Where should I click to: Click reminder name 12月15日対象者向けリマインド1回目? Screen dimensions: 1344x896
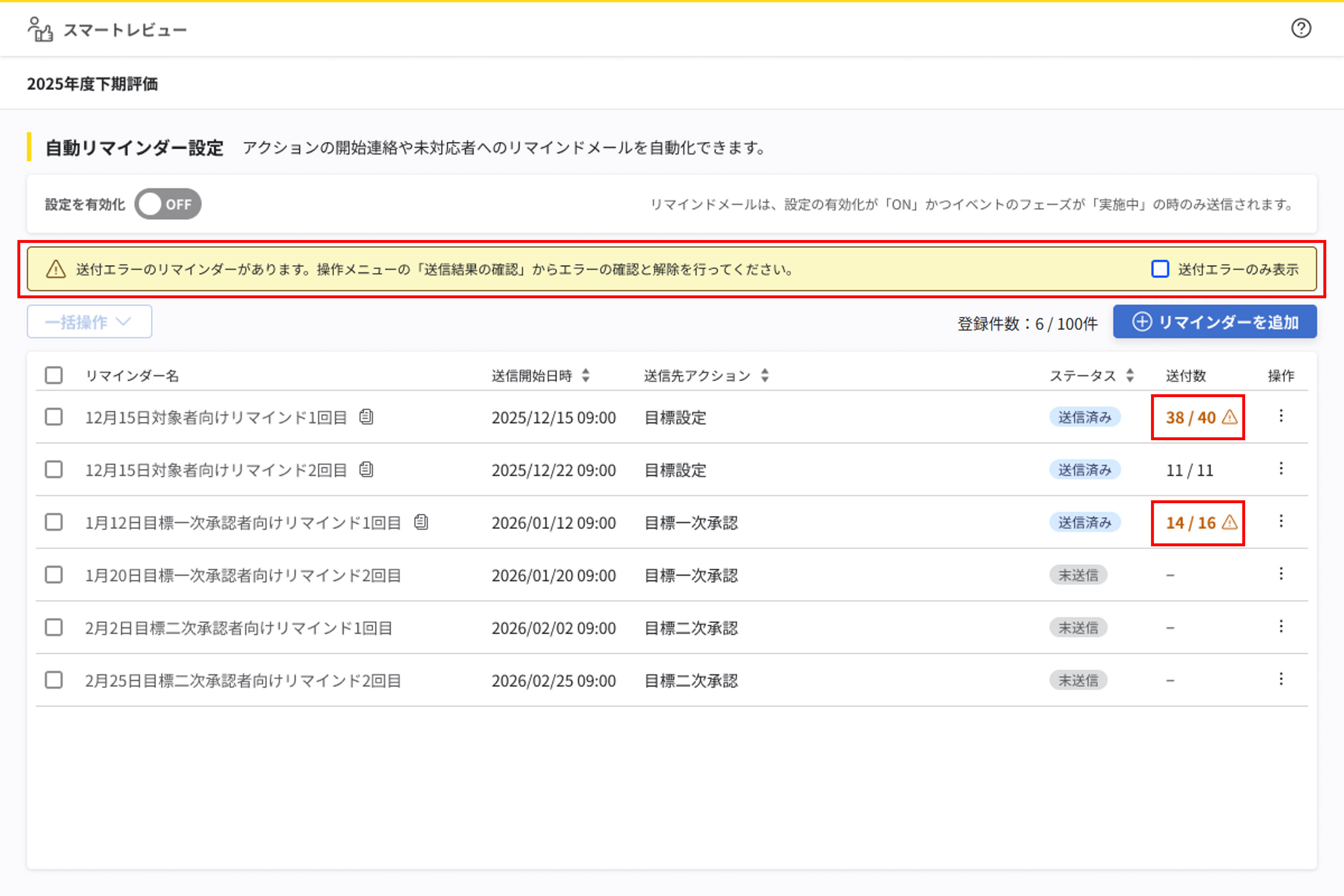216,418
